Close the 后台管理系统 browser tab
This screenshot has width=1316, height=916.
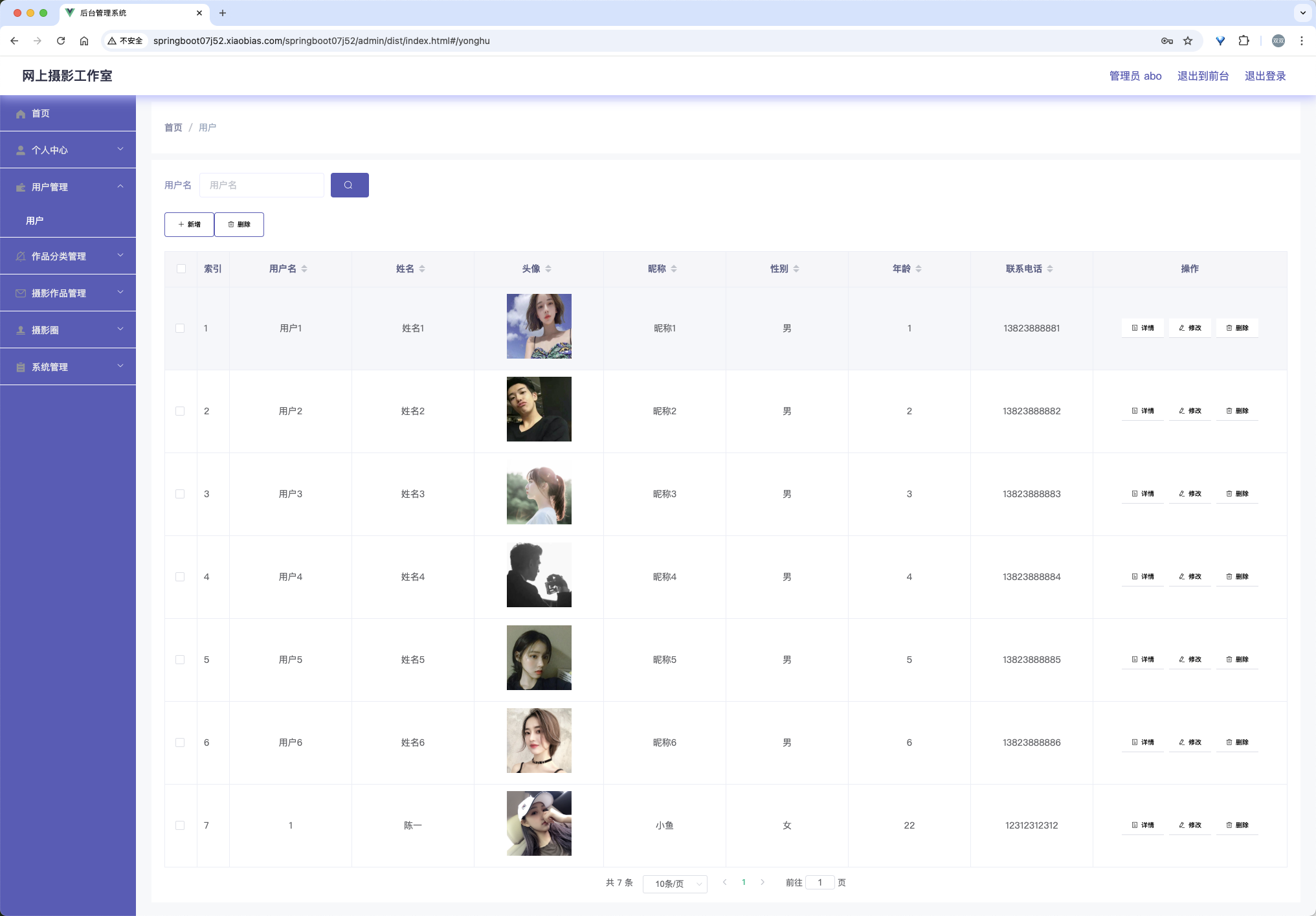pyautogui.click(x=199, y=13)
